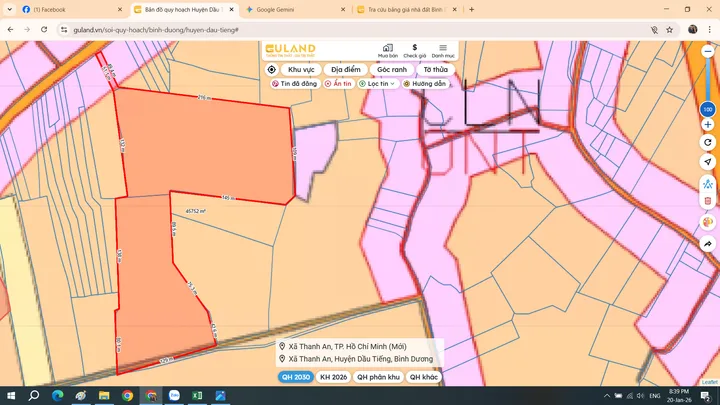
Task: Open the Mua bán house icon
Action: point(388,51)
